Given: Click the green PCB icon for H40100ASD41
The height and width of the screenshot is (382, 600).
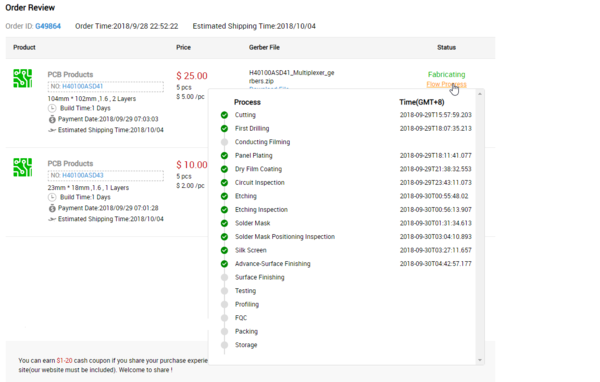Looking at the screenshot, I should [23, 78].
